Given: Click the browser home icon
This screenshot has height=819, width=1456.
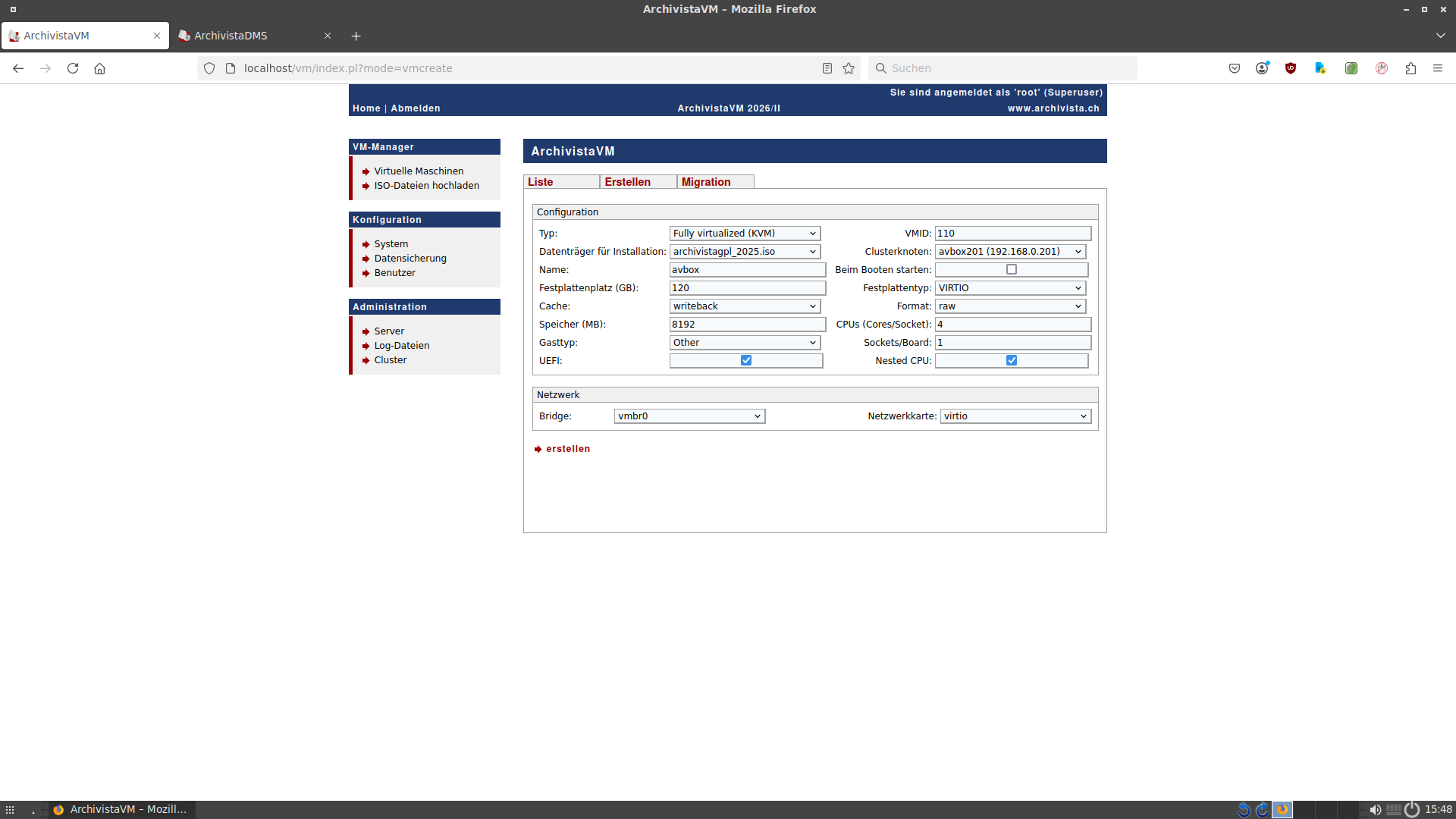Looking at the screenshot, I should click(99, 68).
